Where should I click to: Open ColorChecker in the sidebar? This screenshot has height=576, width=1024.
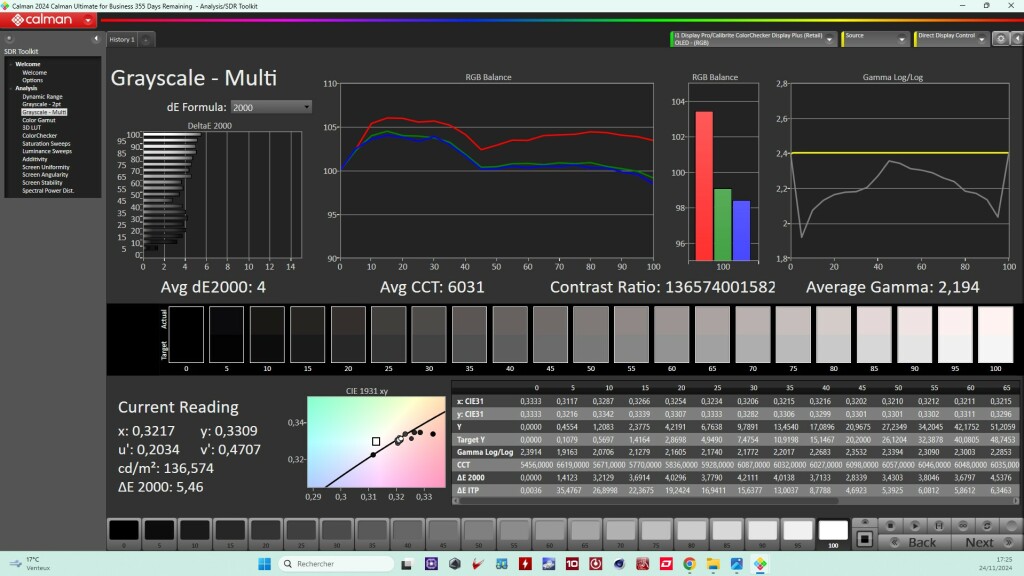[39, 136]
